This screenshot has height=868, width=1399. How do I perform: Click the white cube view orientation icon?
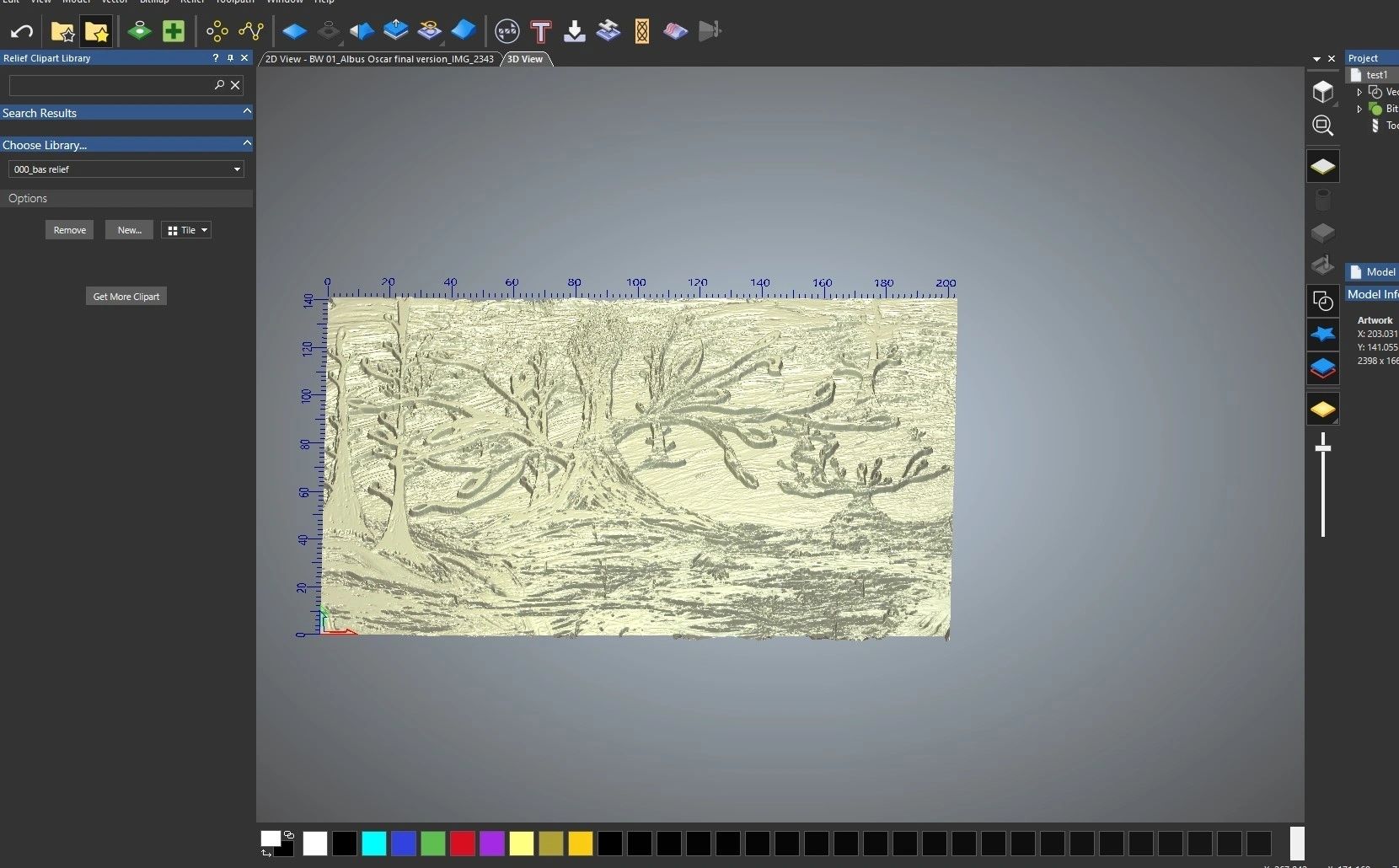(x=1323, y=91)
